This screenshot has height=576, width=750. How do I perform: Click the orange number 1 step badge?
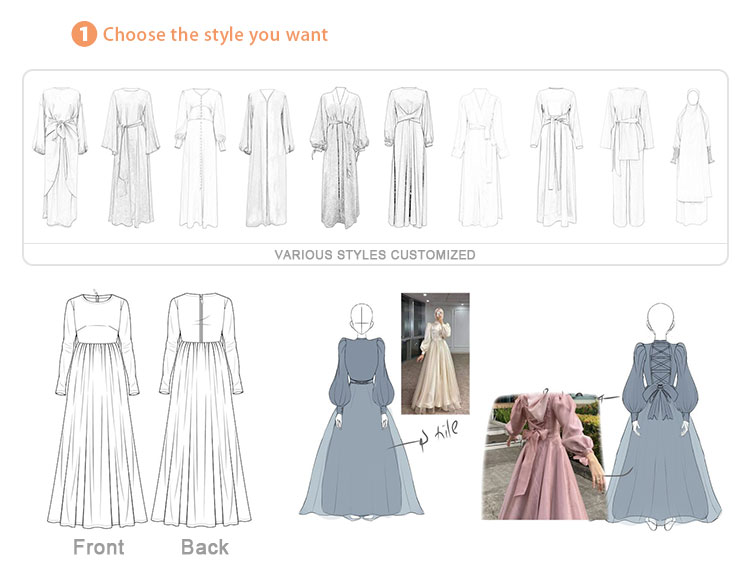point(84,34)
